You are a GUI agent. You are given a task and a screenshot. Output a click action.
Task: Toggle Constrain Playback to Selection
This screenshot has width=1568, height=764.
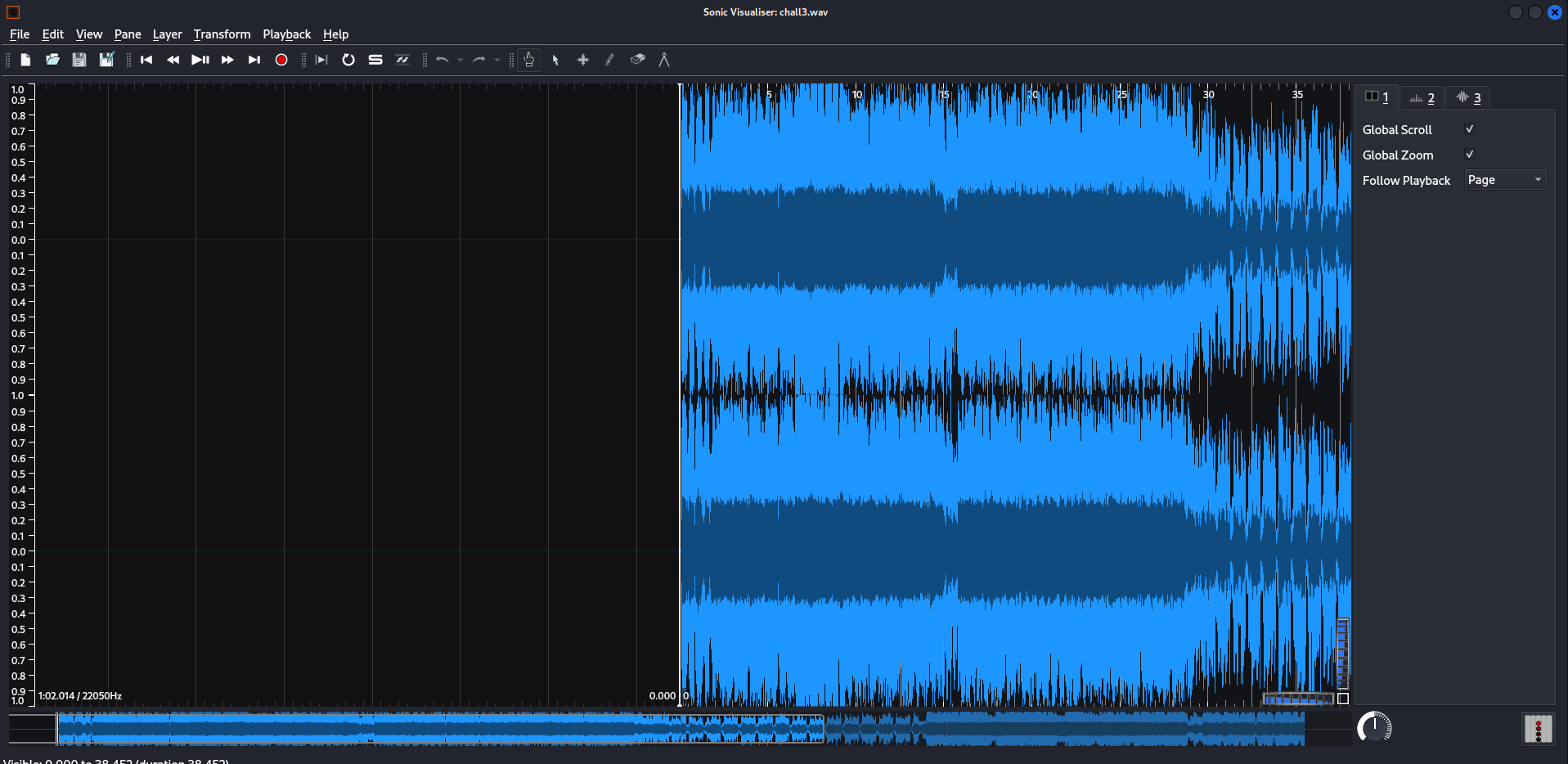(321, 60)
